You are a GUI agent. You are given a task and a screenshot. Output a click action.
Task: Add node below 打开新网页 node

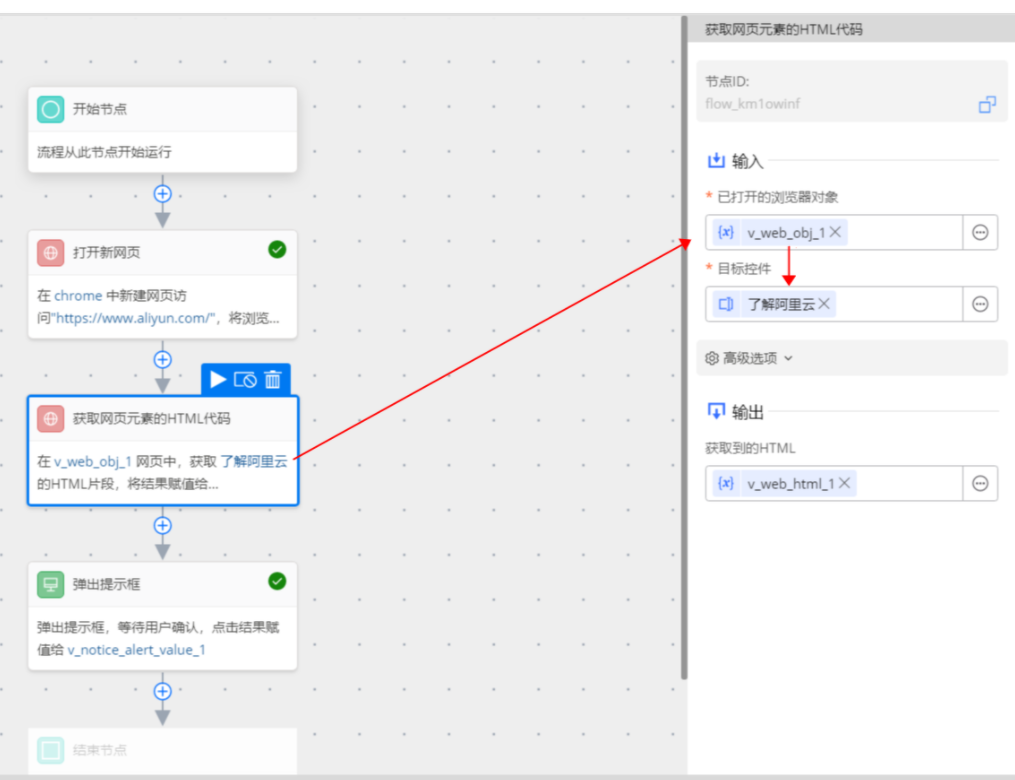tap(162, 359)
